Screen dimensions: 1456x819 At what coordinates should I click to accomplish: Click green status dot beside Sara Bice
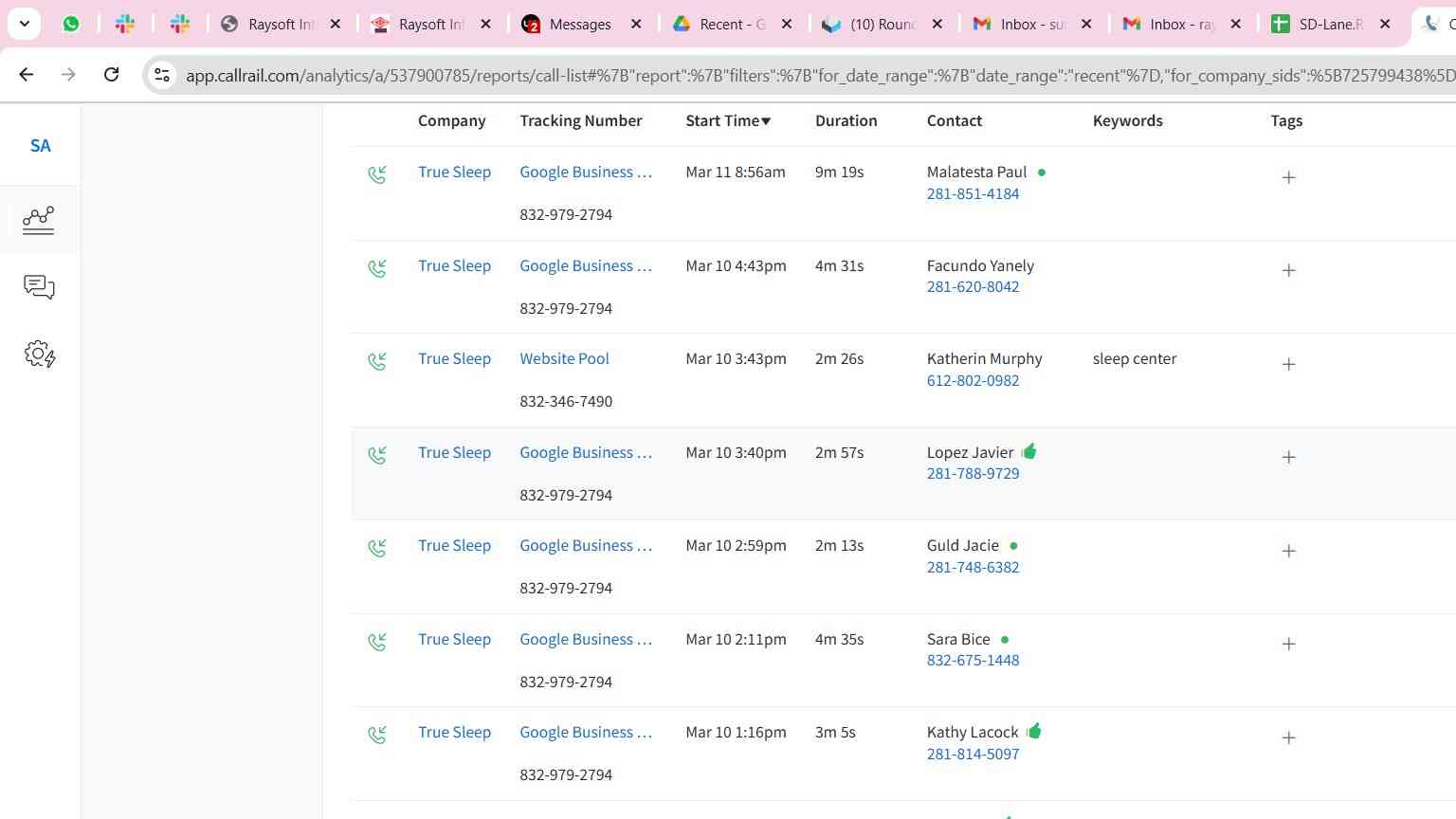(x=1005, y=640)
